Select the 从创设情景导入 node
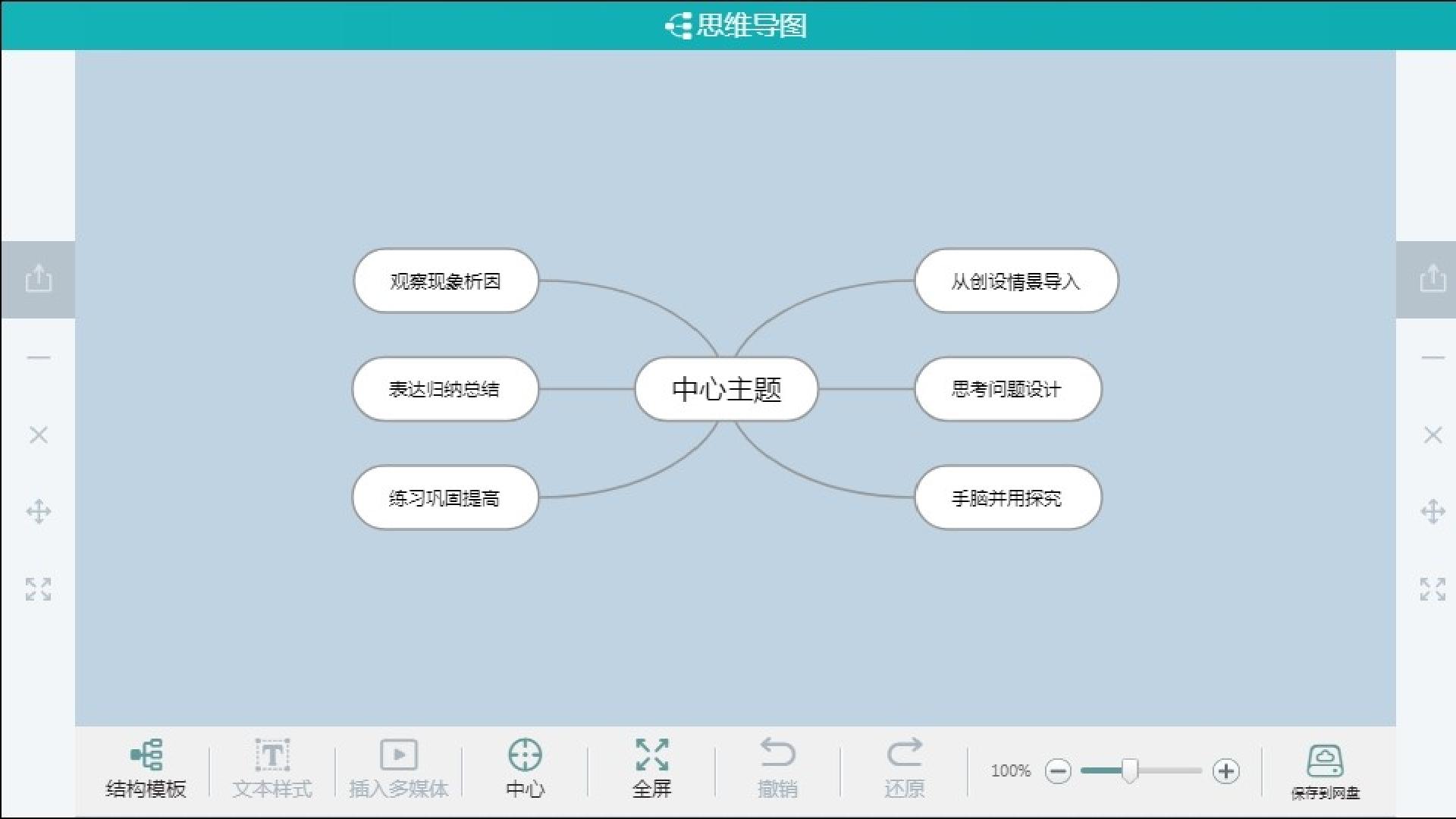The width and height of the screenshot is (1456, 819). pos(1016,281)
